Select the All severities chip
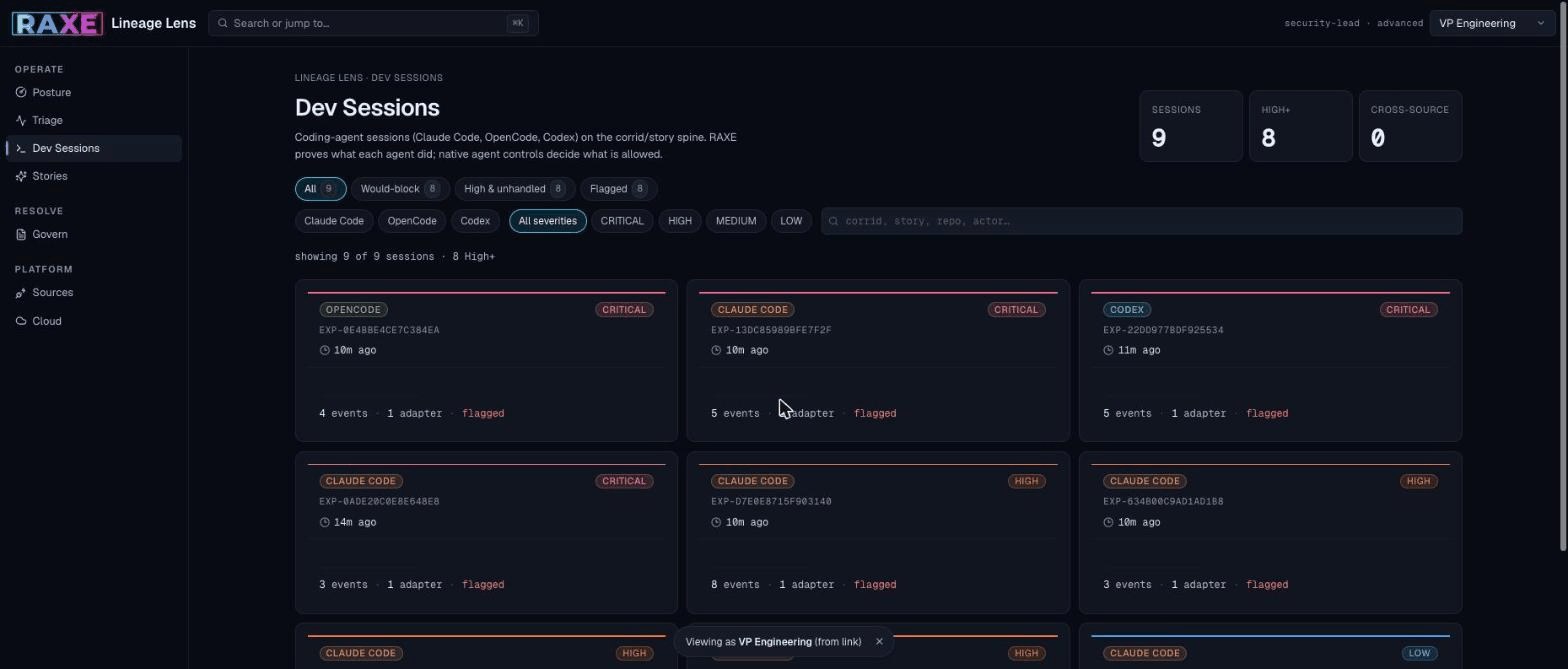The image size is (1568, 669). click(x=548, y=221)
